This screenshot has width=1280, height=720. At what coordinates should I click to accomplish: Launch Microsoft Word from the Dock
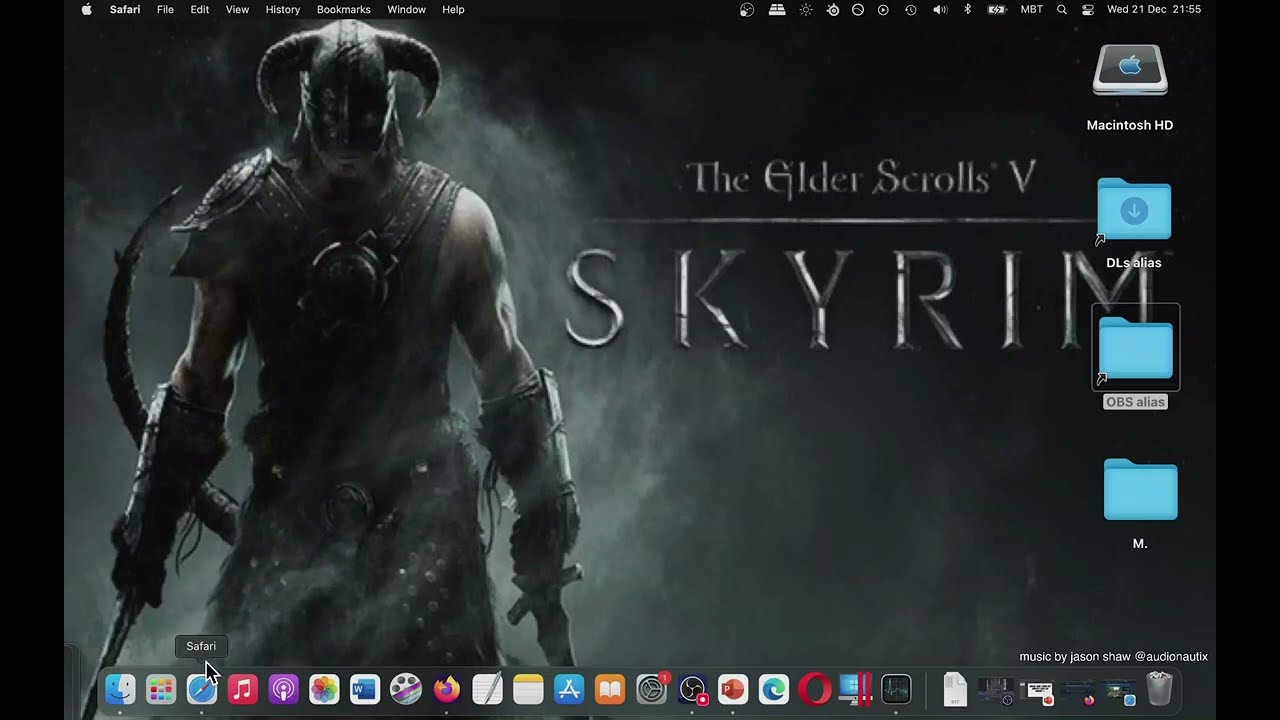tap(365, 689)
